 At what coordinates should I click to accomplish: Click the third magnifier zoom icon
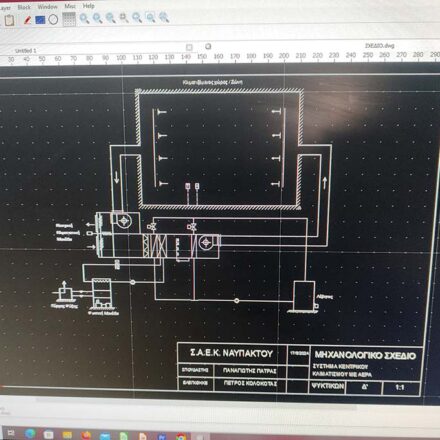(x=111, y=18)
